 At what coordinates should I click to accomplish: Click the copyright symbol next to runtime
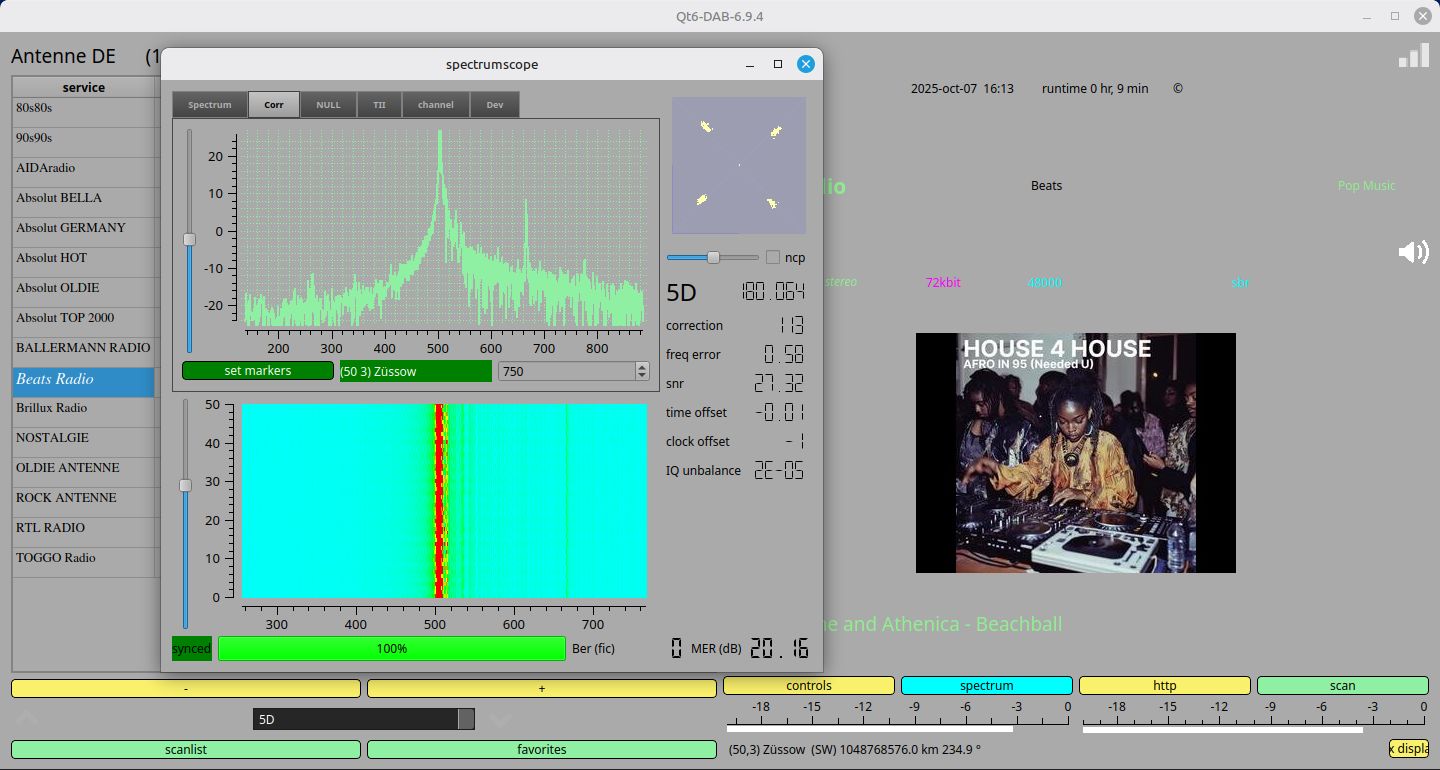pos(1177,89)
